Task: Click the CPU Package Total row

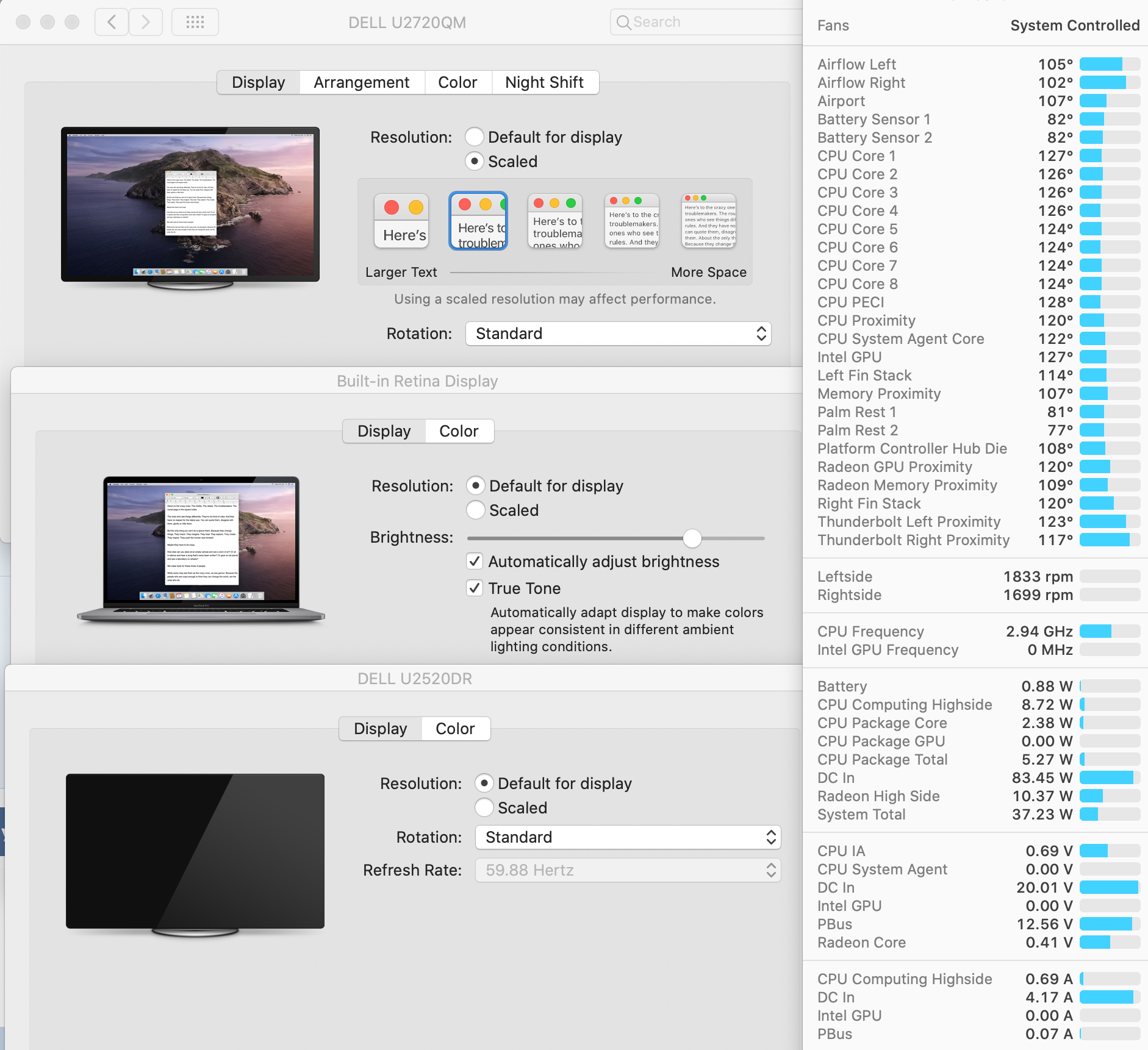Action: tap(978, 759)
